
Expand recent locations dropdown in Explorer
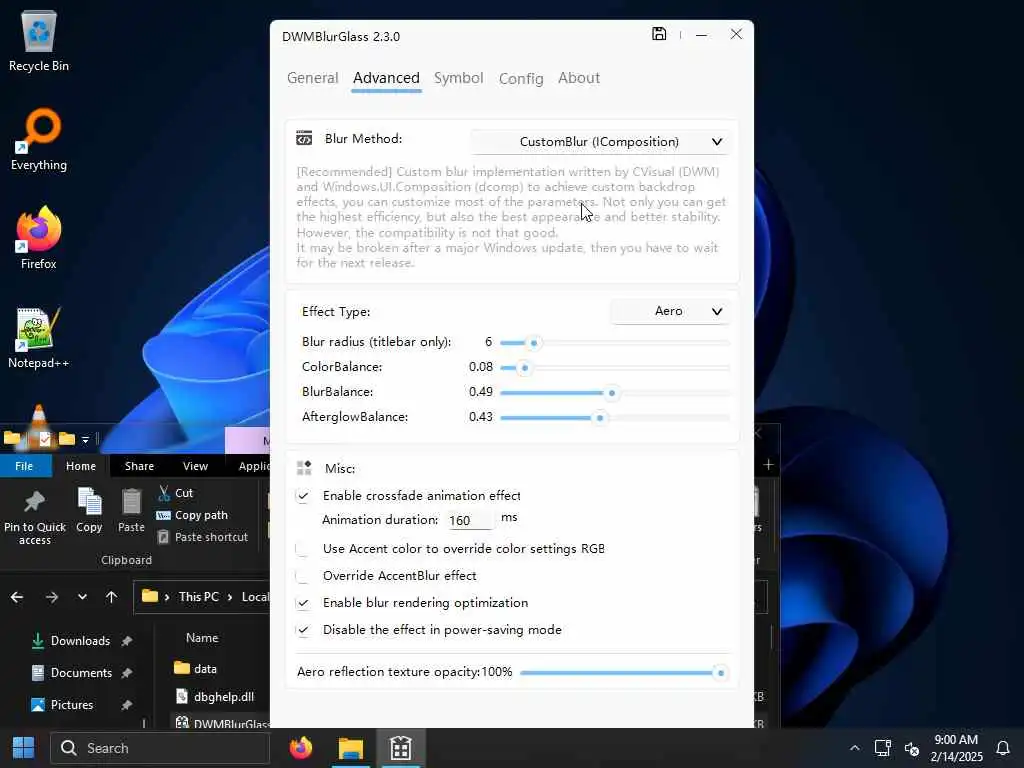82,597
